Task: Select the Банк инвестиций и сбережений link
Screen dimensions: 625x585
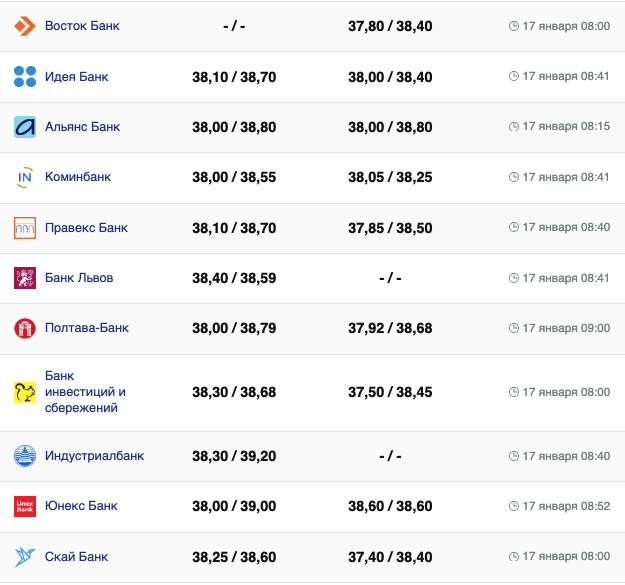Action: (x=85, y=392)
